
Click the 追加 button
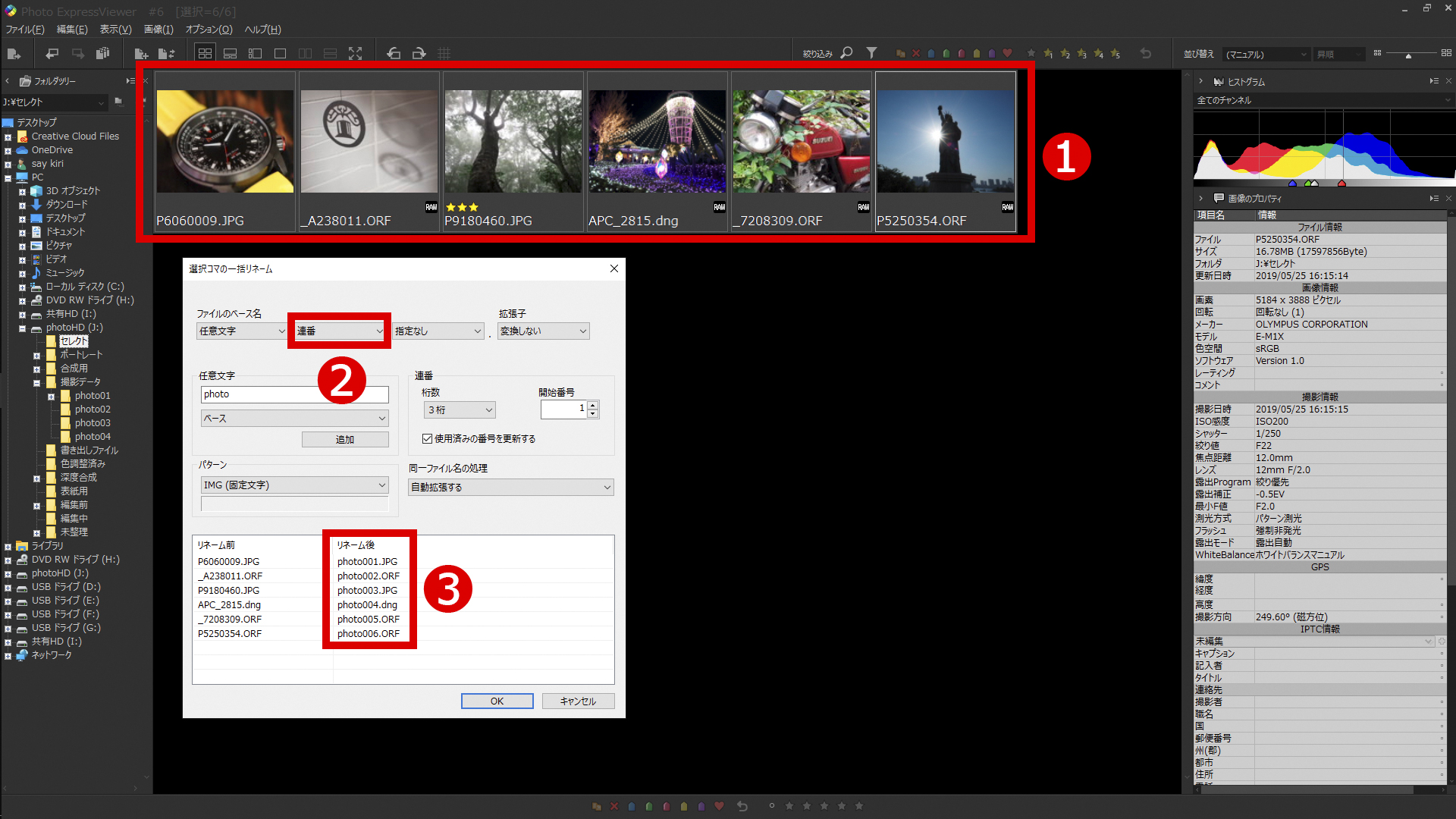[345, 440]
